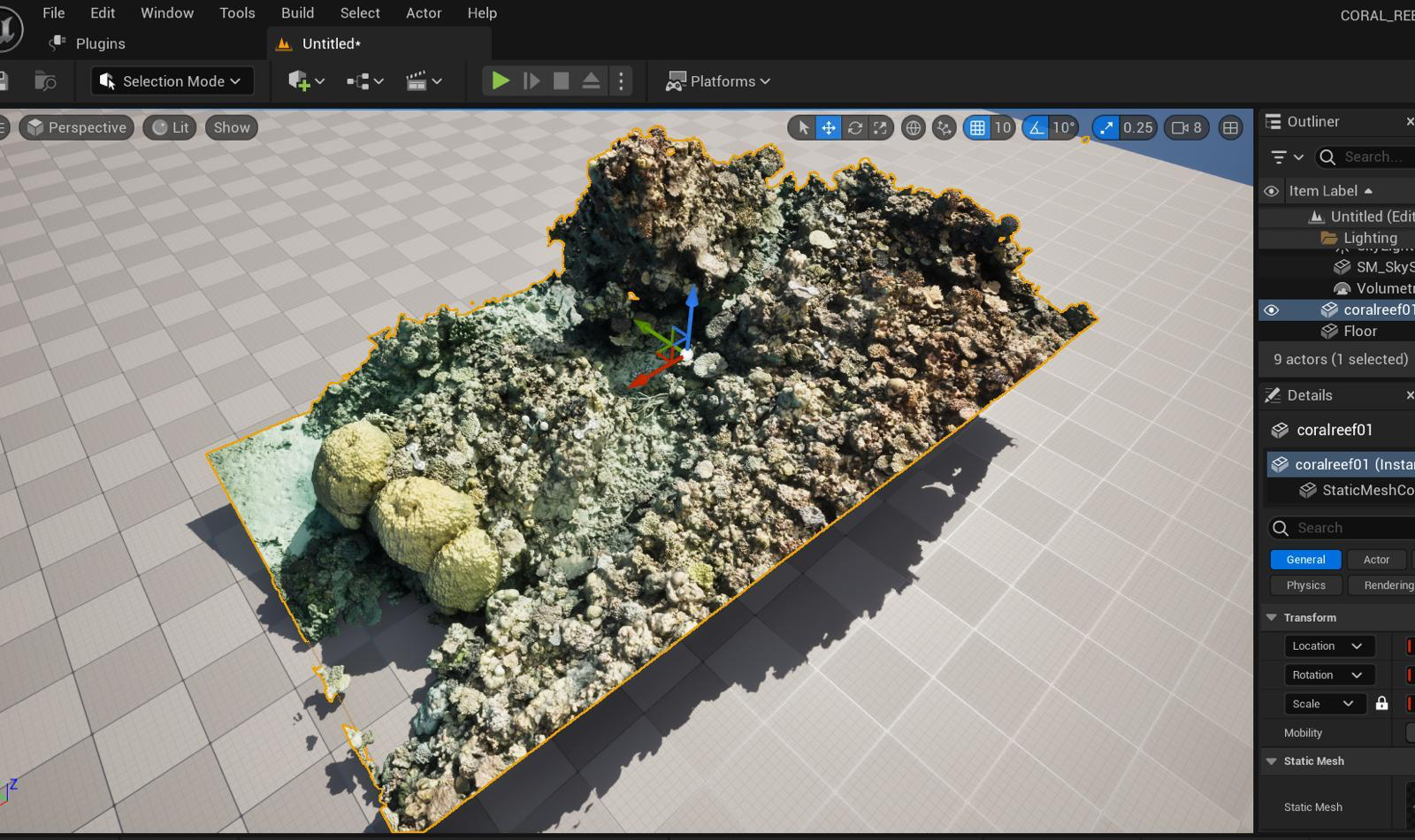
Task: Toggle grid snapping off
Action: (978, 127)
